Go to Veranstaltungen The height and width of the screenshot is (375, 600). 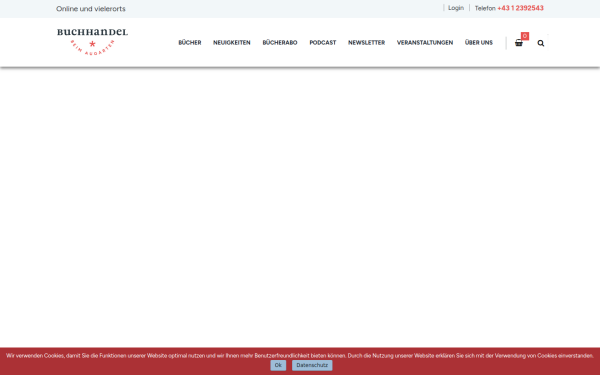point(425,42)
